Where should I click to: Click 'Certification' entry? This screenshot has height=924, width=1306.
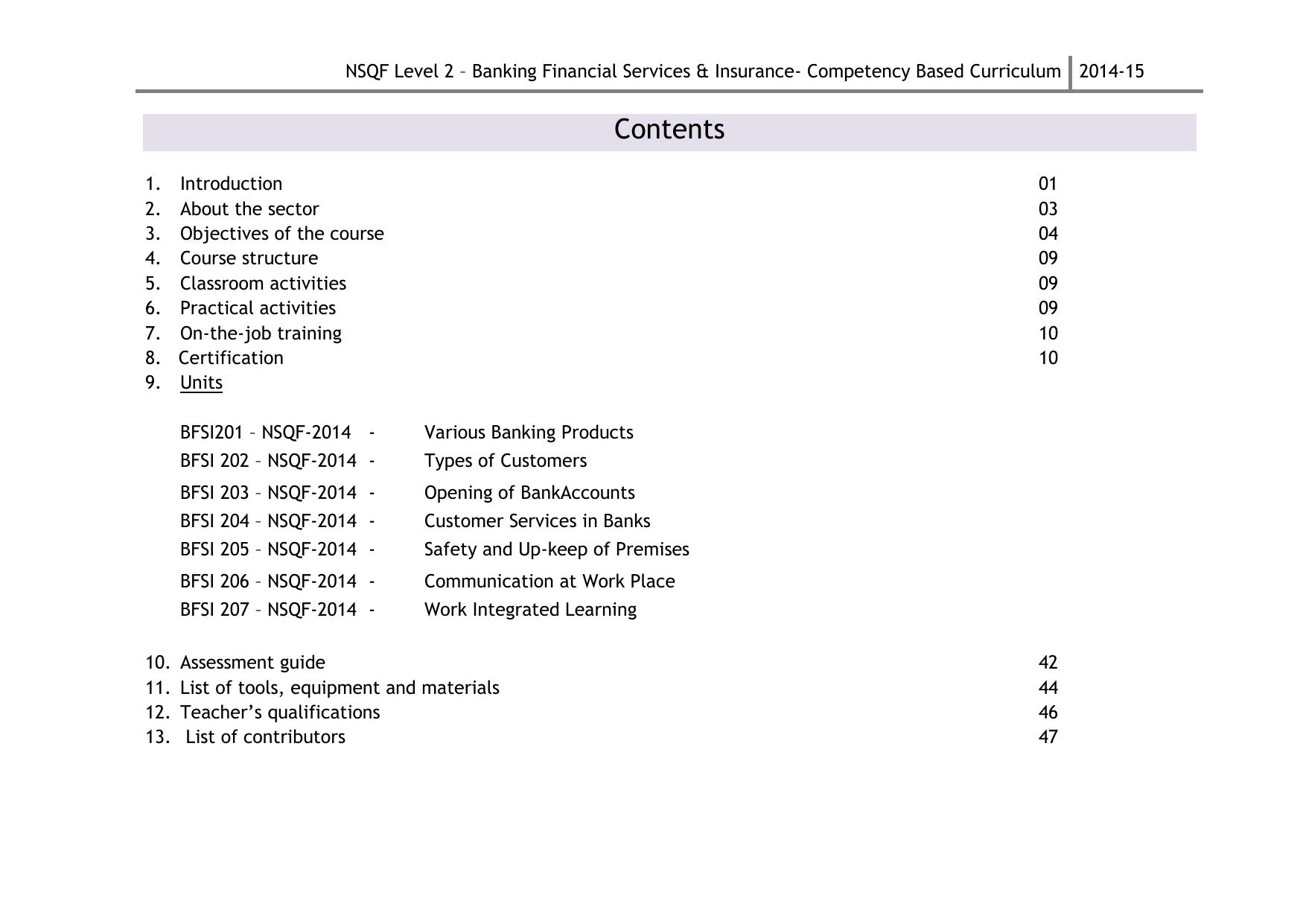click(231, 358)
